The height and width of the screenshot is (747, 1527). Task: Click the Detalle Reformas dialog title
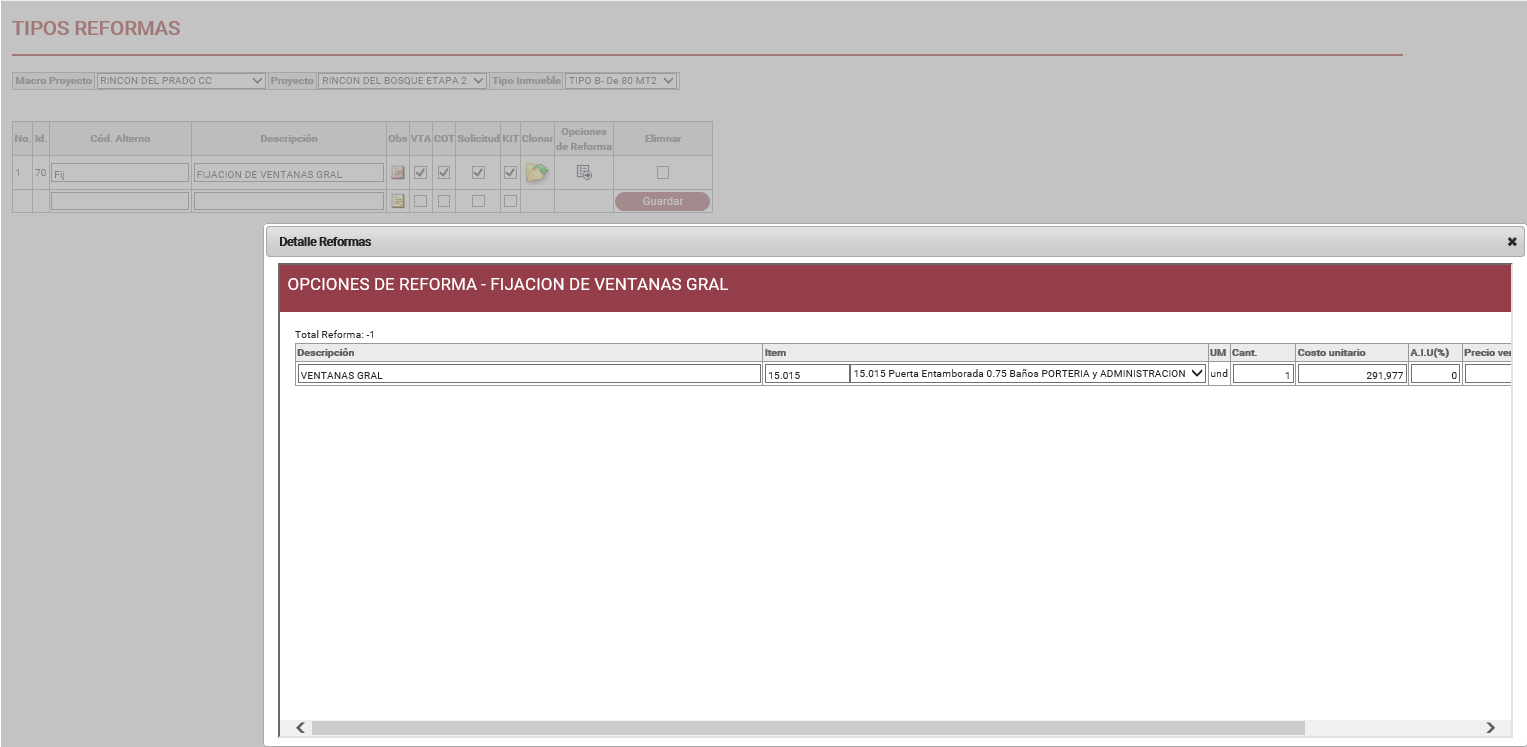(325, 242)
